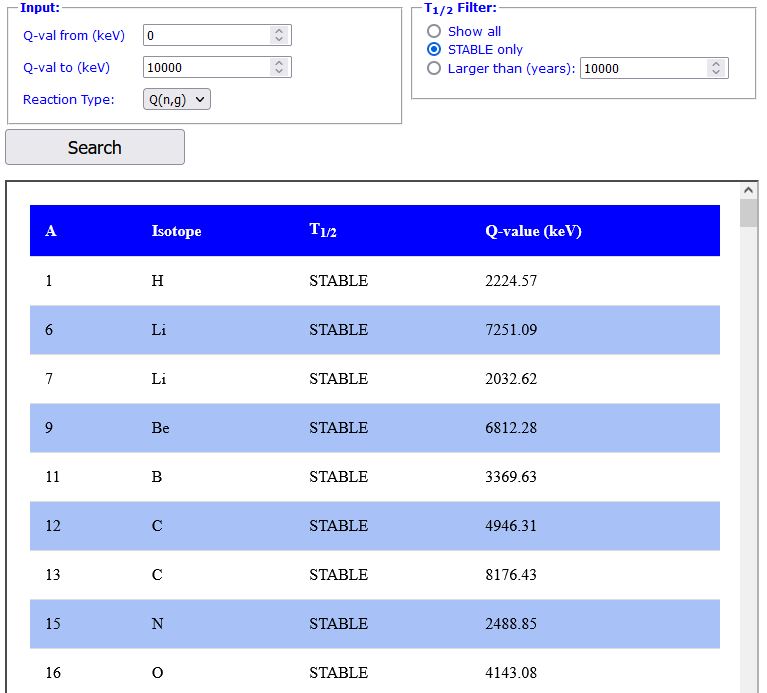This screenshot has height=693, width=767.
Task: Focus the Q-val to input field
Action: (206, 67)
